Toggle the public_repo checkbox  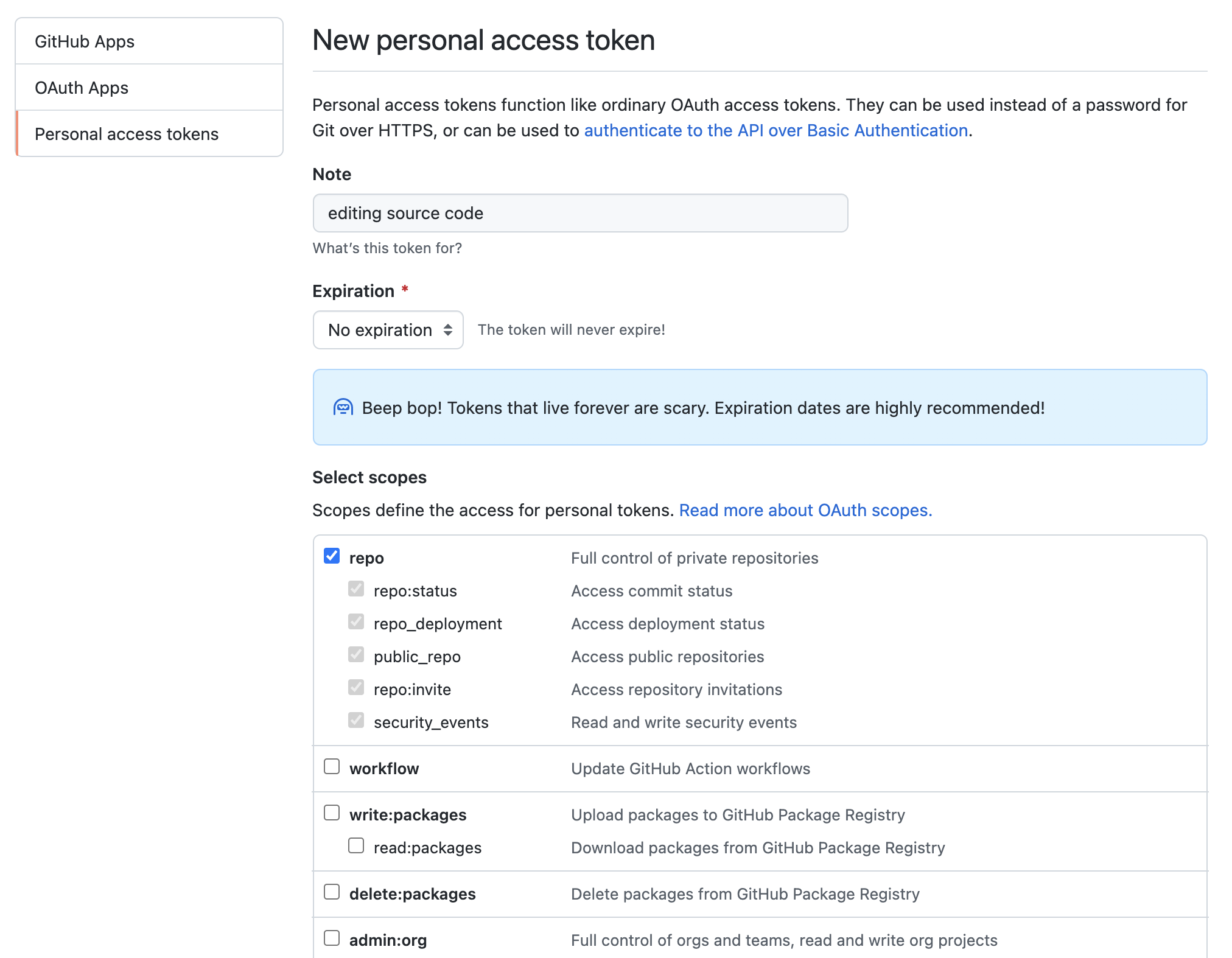point(356,654)
